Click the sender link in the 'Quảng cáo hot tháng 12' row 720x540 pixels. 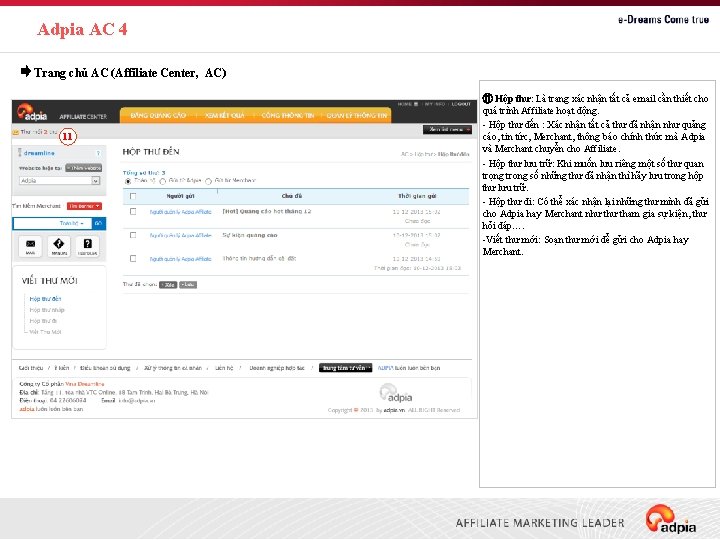click(x=180, y=212)
